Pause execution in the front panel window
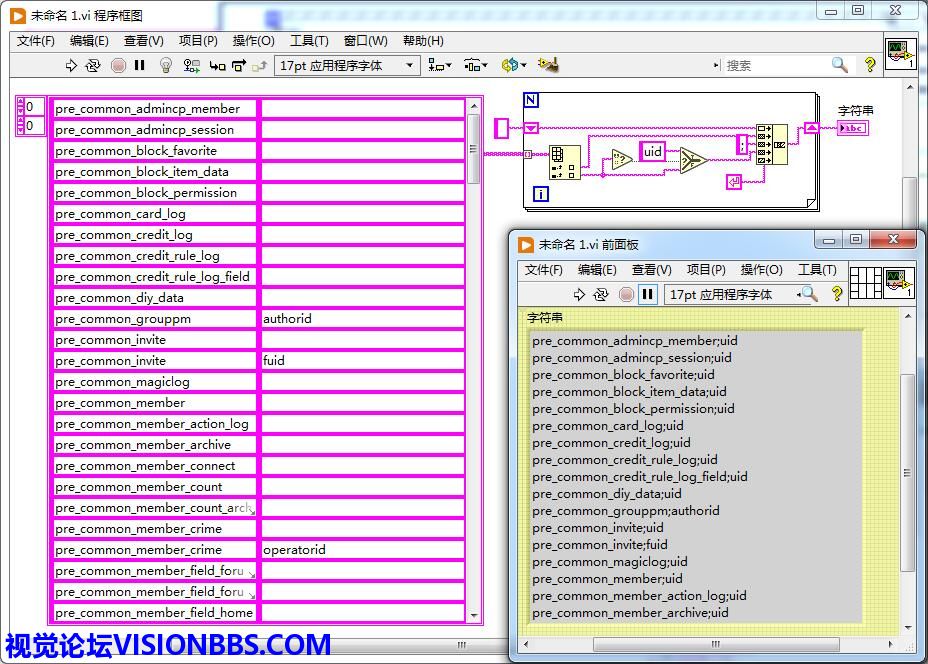This screenshot has height=664, width=928. point(648,294)
